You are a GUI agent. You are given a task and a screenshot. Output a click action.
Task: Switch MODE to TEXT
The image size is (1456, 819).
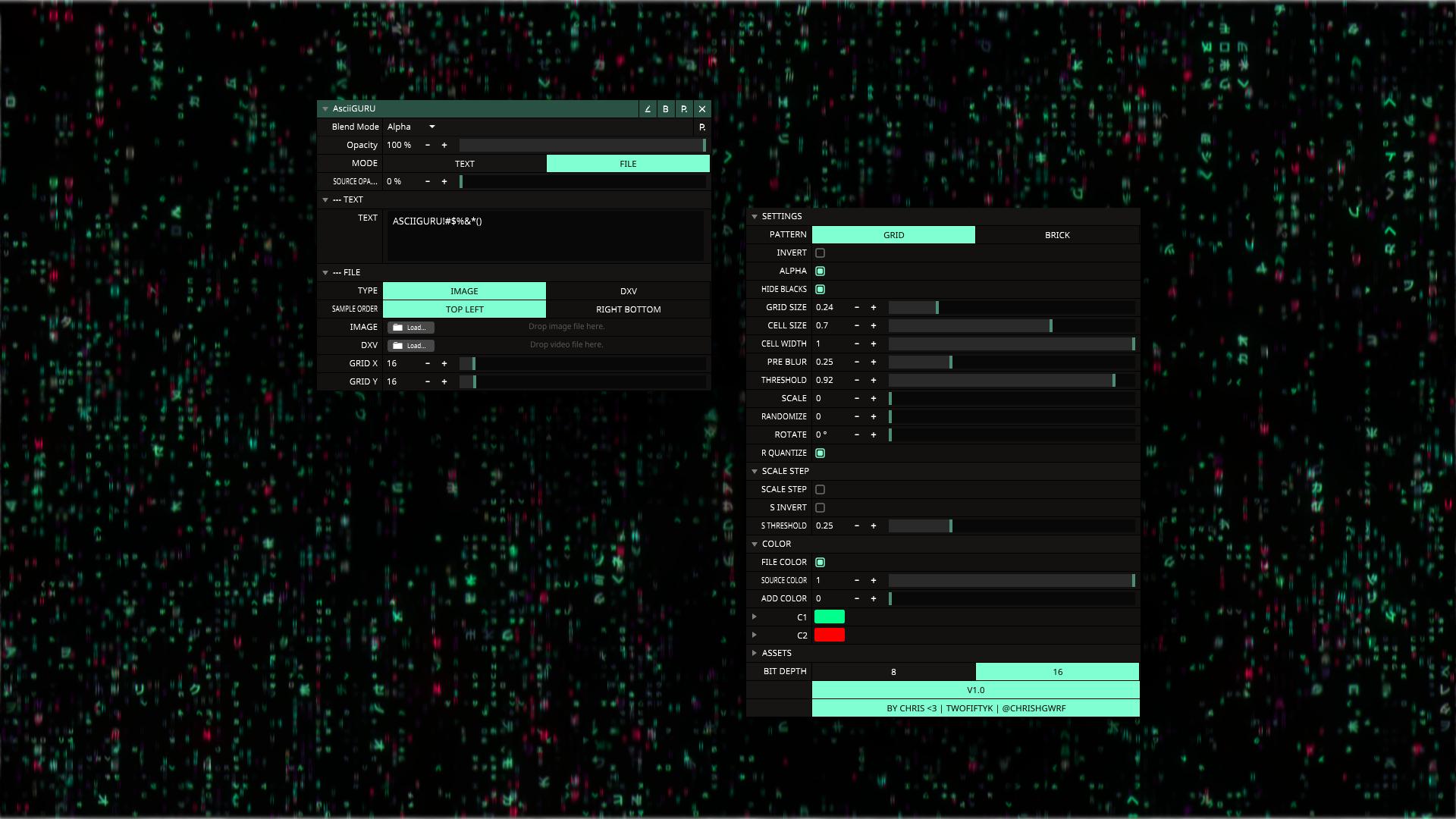(464, 164)
